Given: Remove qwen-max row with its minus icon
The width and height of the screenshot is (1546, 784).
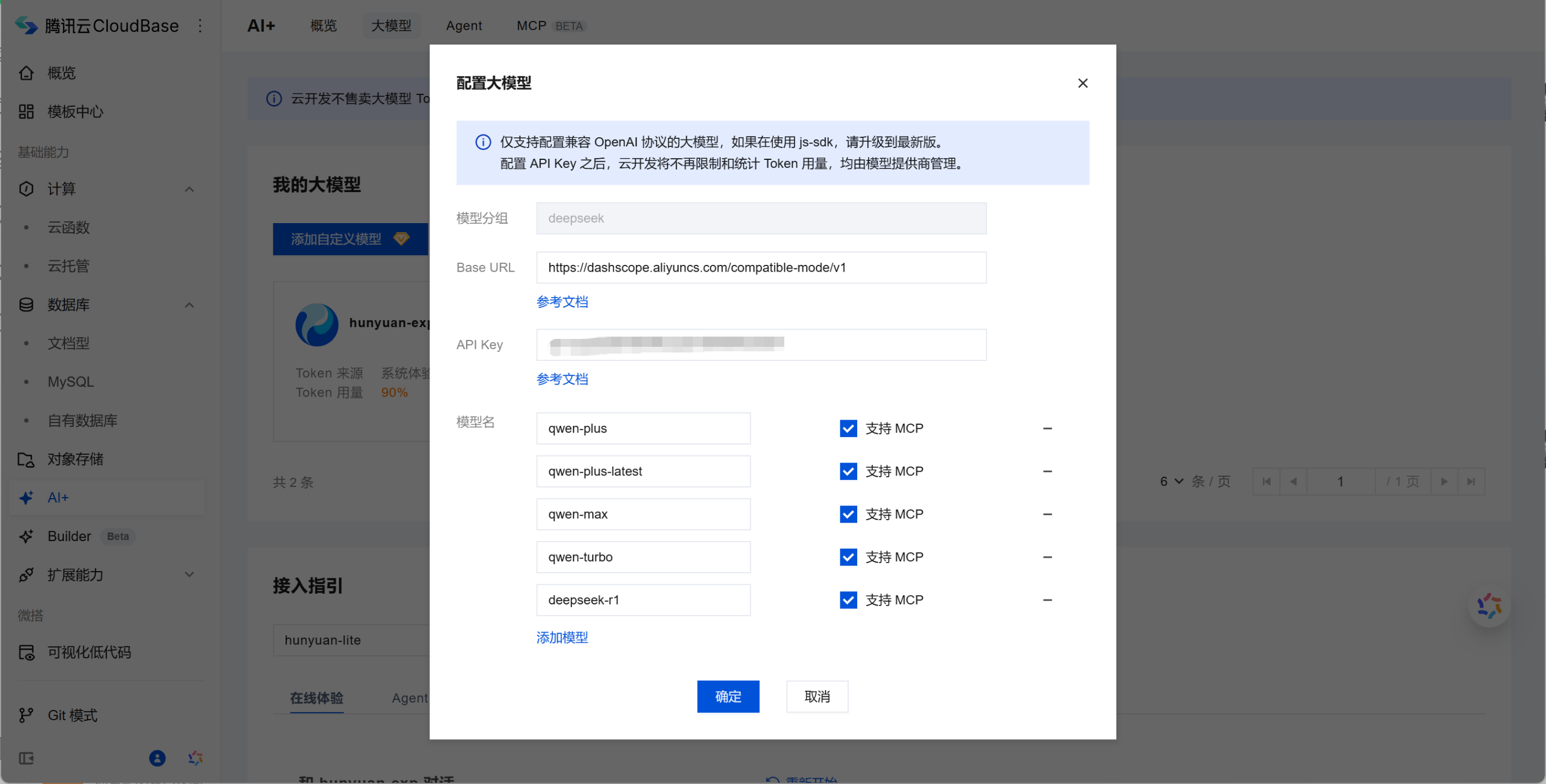Looking at the screenshot, I should (1047, 515).
